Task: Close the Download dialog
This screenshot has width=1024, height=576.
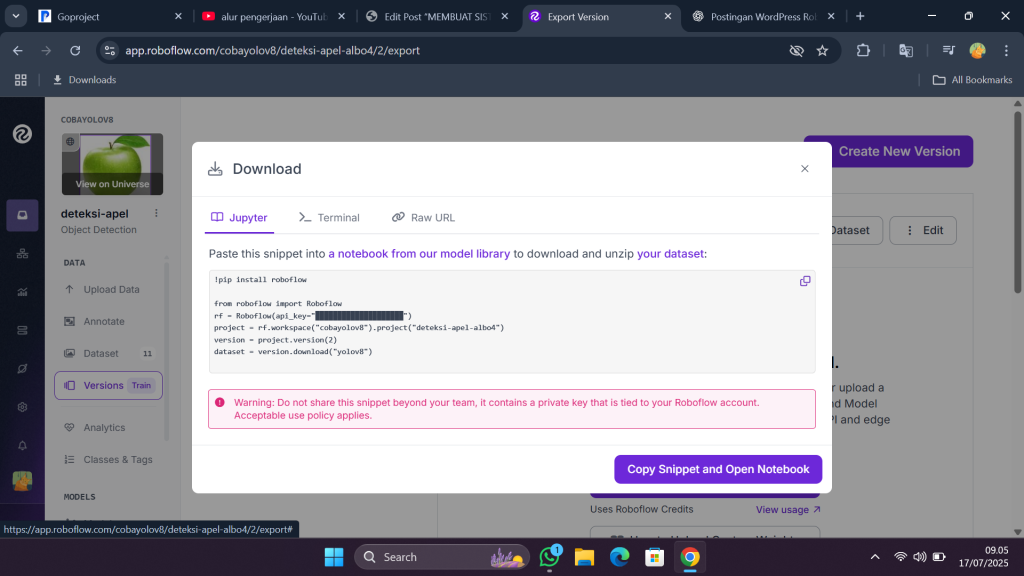Action: click(804, 169)
